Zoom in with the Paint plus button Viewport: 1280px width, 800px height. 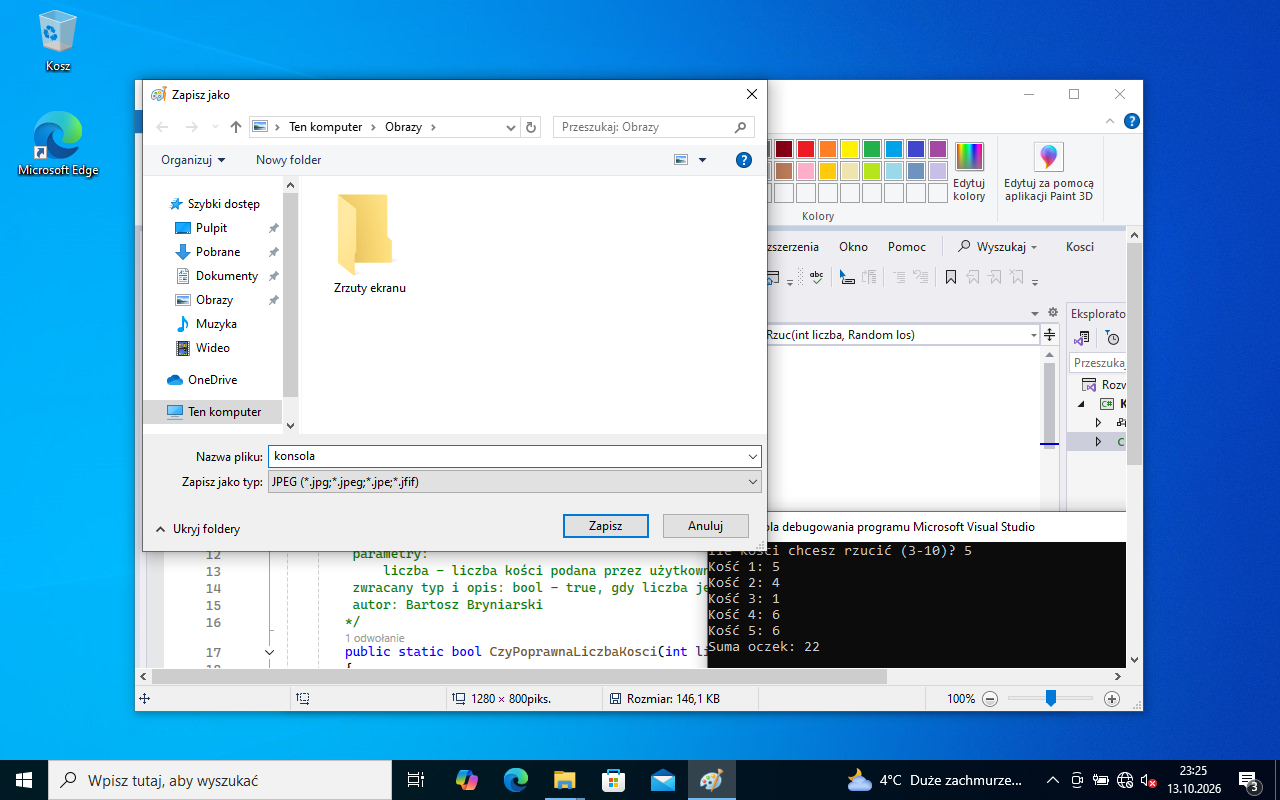tap(1112, 699)
